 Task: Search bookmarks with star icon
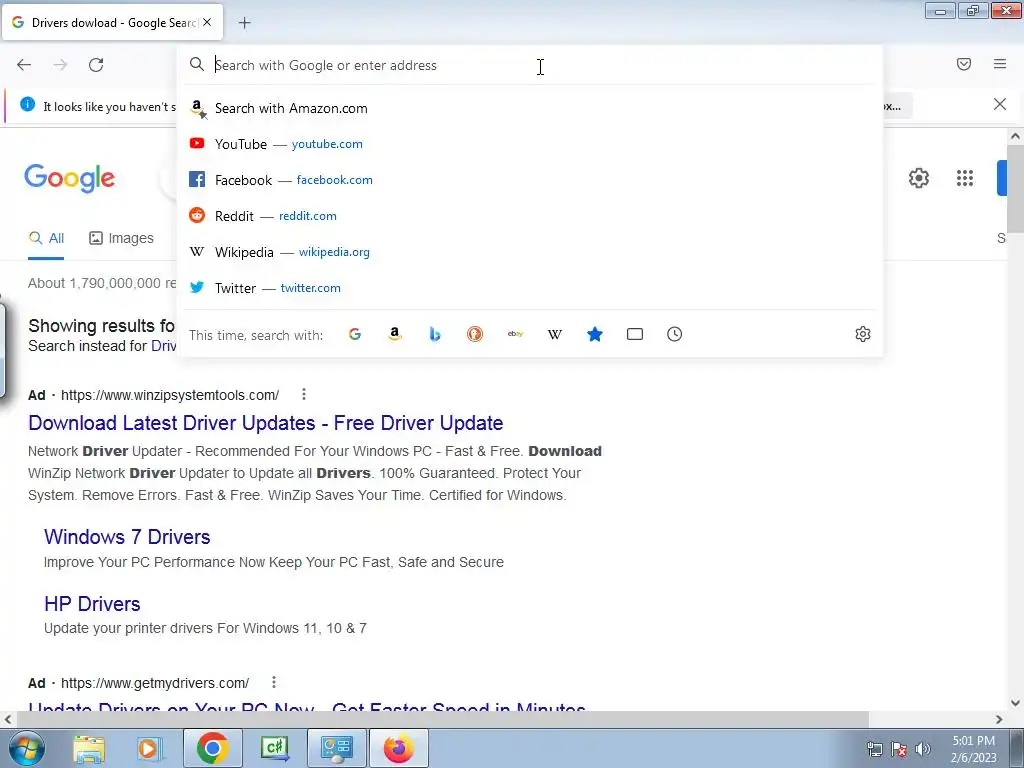coord(595,334)
